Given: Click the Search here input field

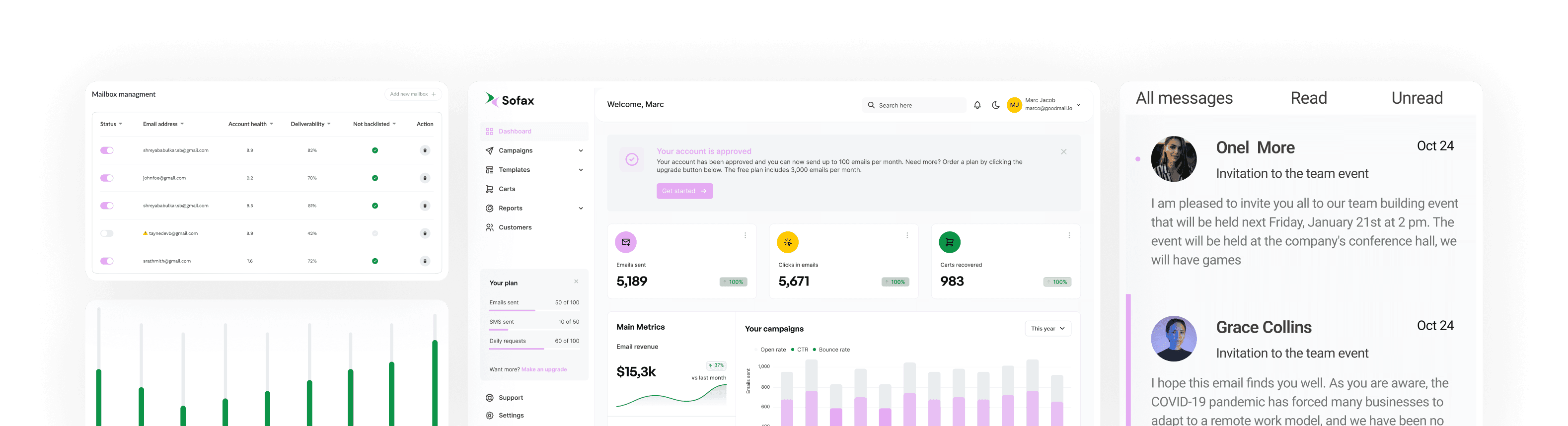Looking at the screenshot, I should click(x=914, y=105).
